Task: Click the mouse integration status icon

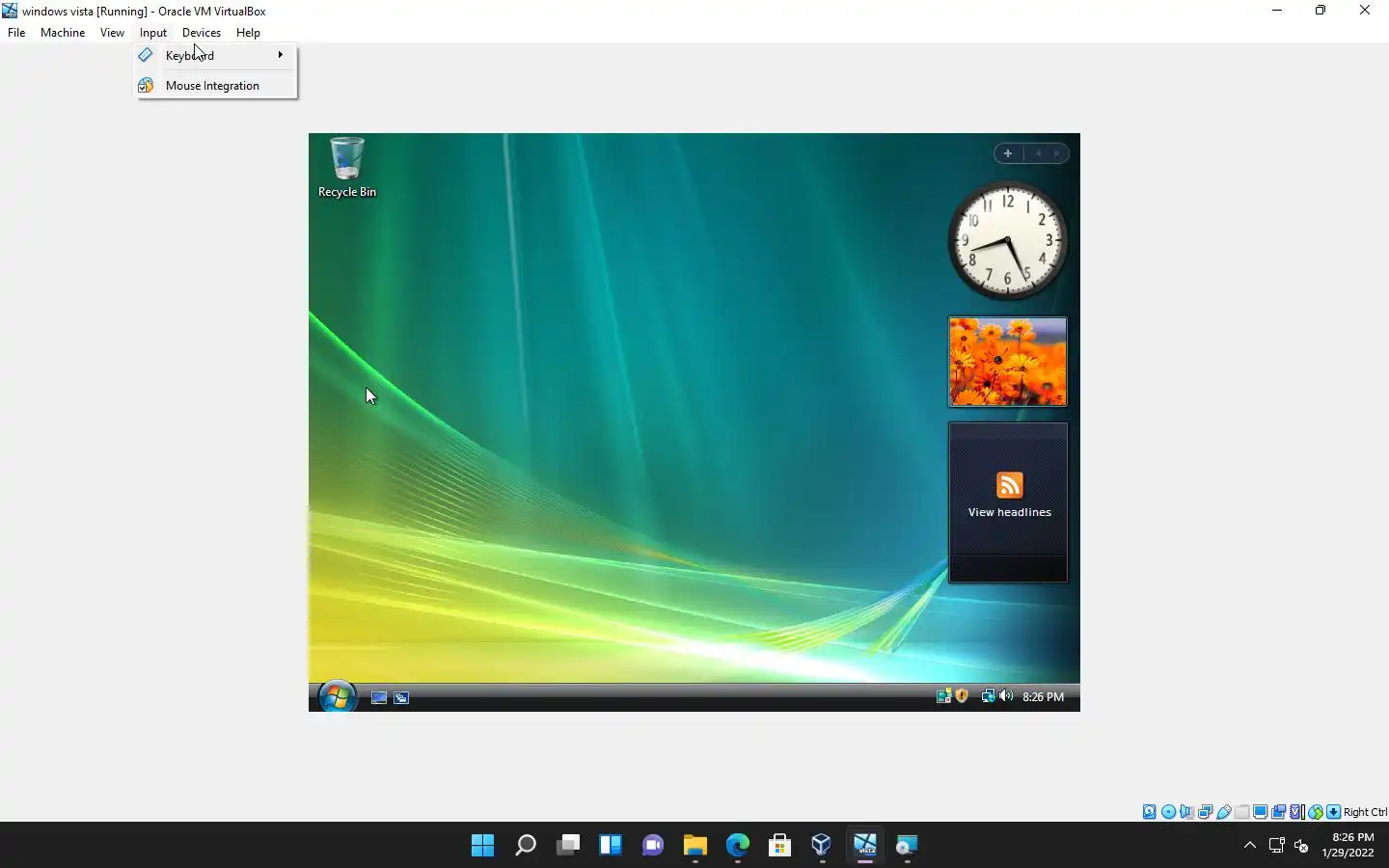Action: tap(1316, 812)
